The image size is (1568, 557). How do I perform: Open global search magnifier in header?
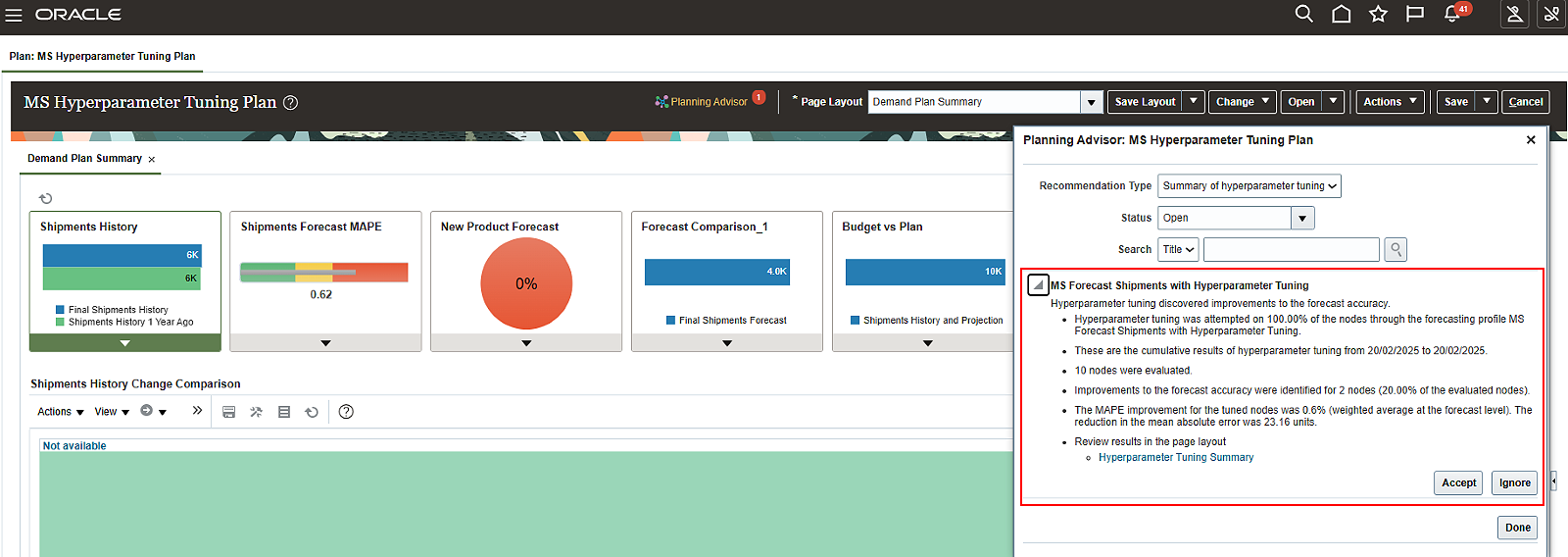tap(1303, 14)
